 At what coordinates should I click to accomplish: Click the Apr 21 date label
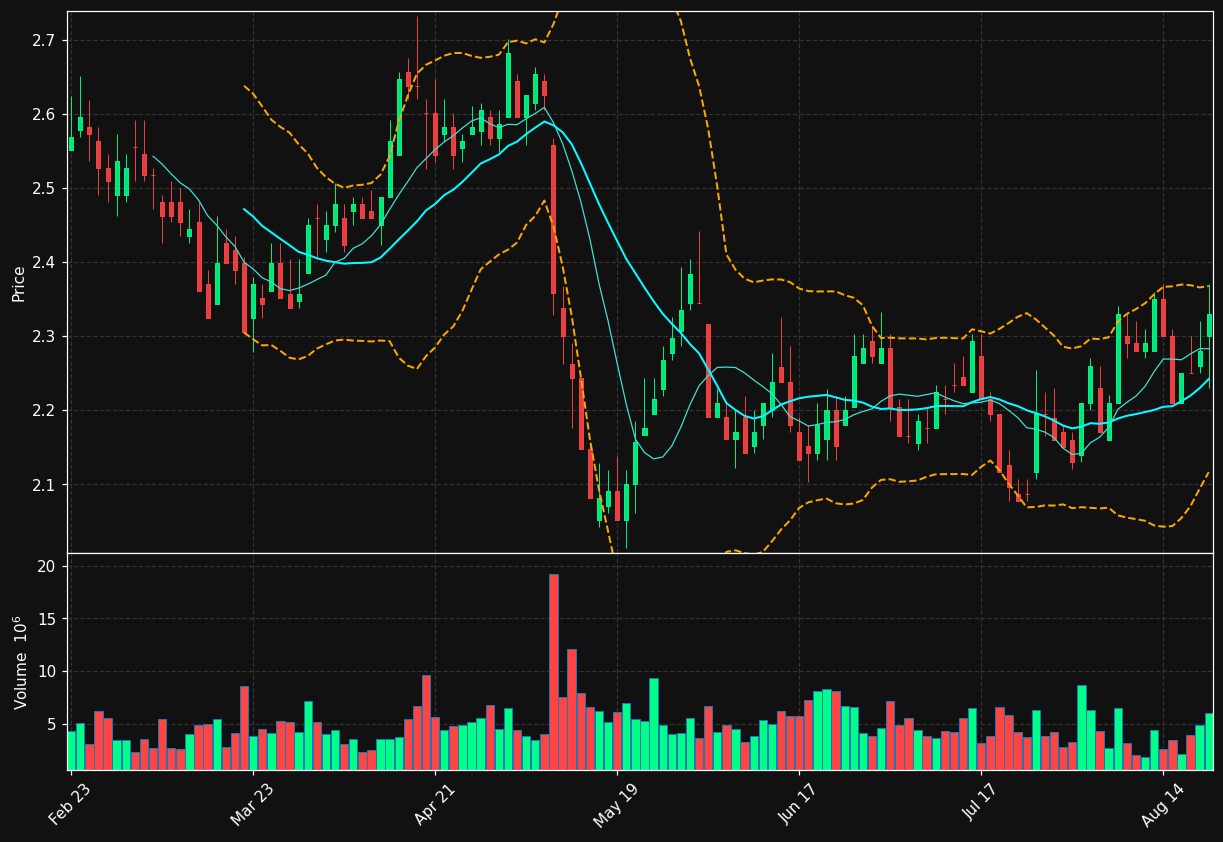(435, 803)
